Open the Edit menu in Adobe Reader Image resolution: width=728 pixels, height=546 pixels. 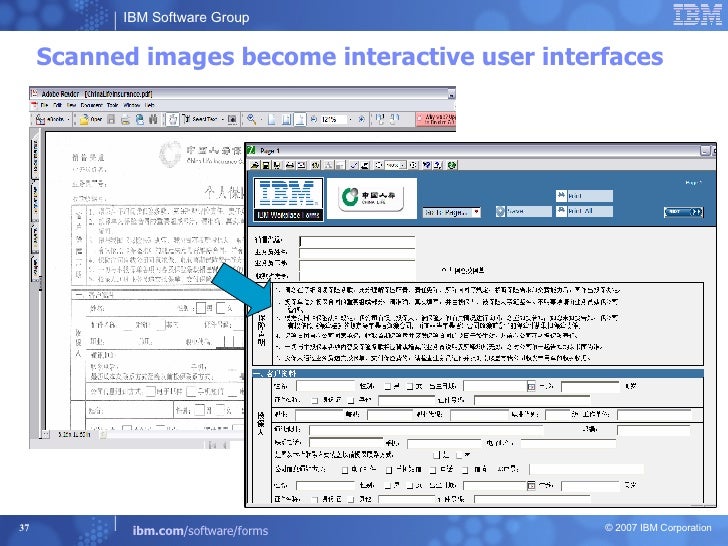click(x=58, y=105)
